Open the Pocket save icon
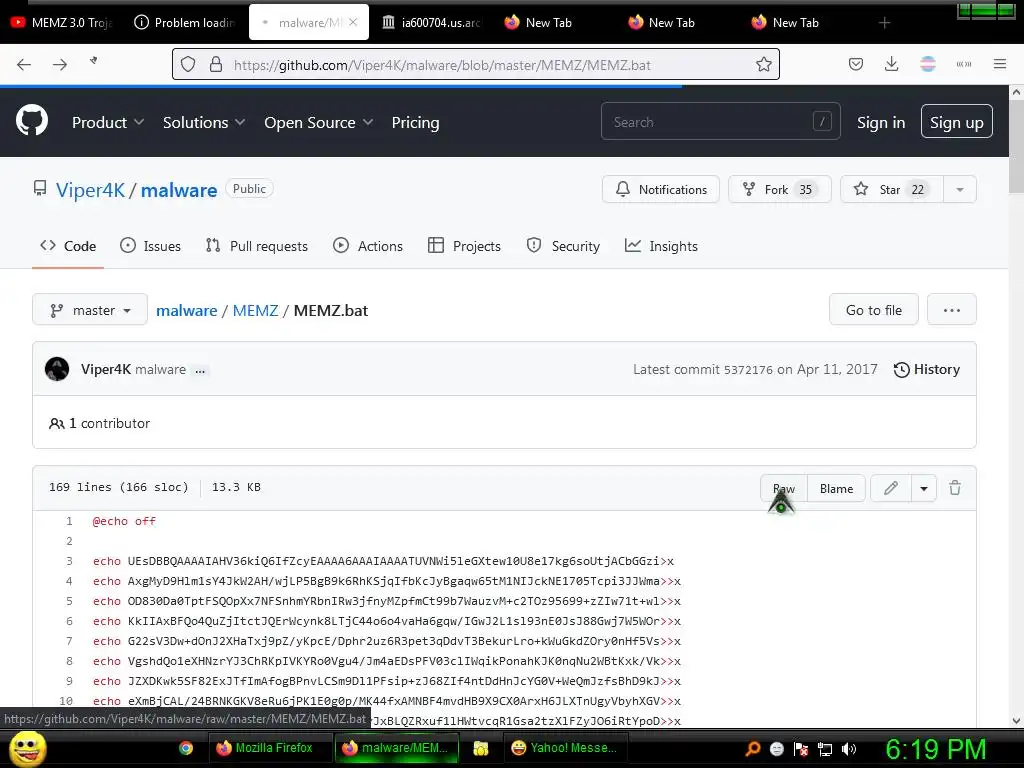The height and width of the screenshot is (768, 1024). 856,64
